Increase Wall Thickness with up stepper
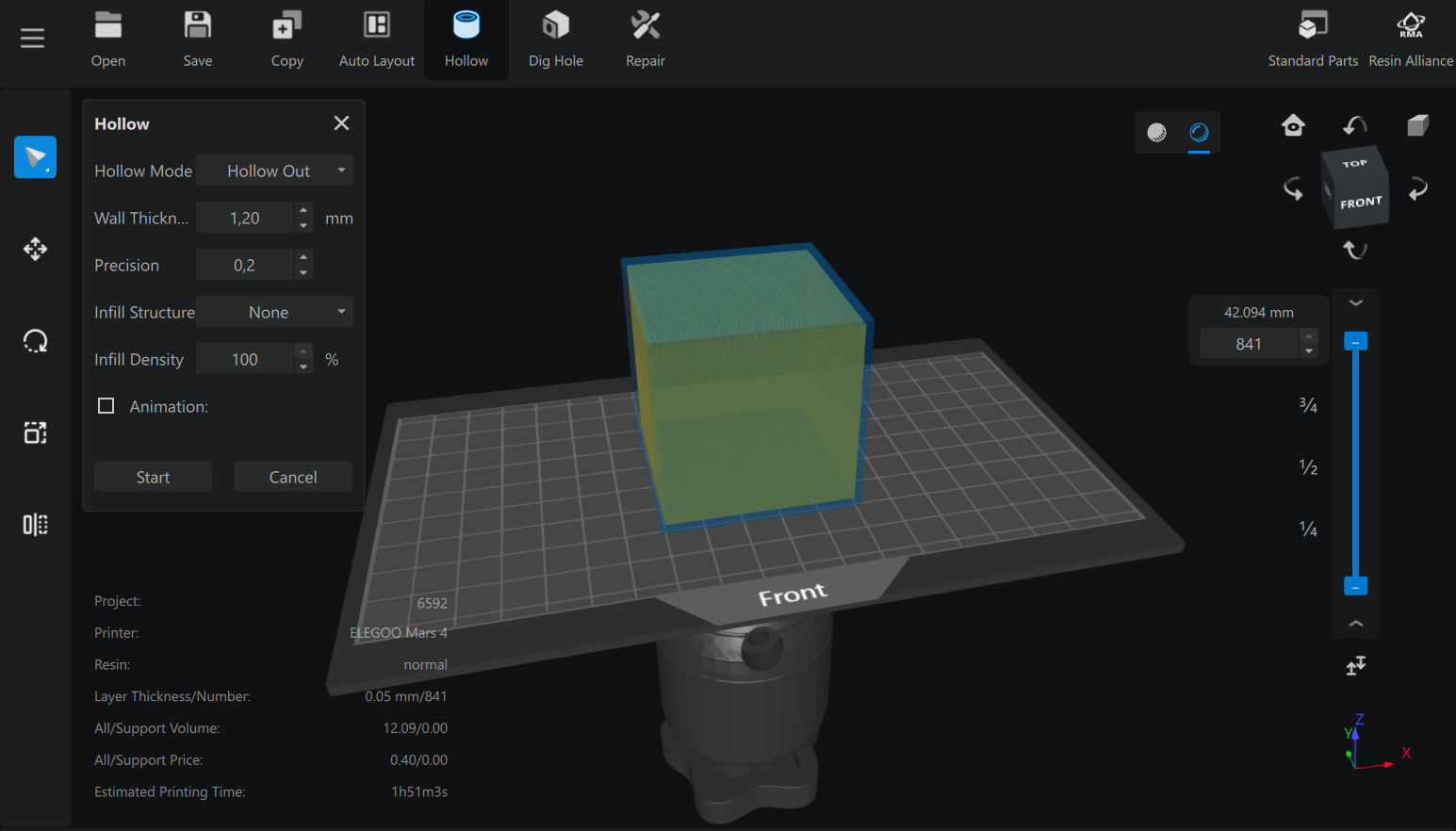Image resolution: width=1456 pixels, height=831 pixels. pos(303,210)
